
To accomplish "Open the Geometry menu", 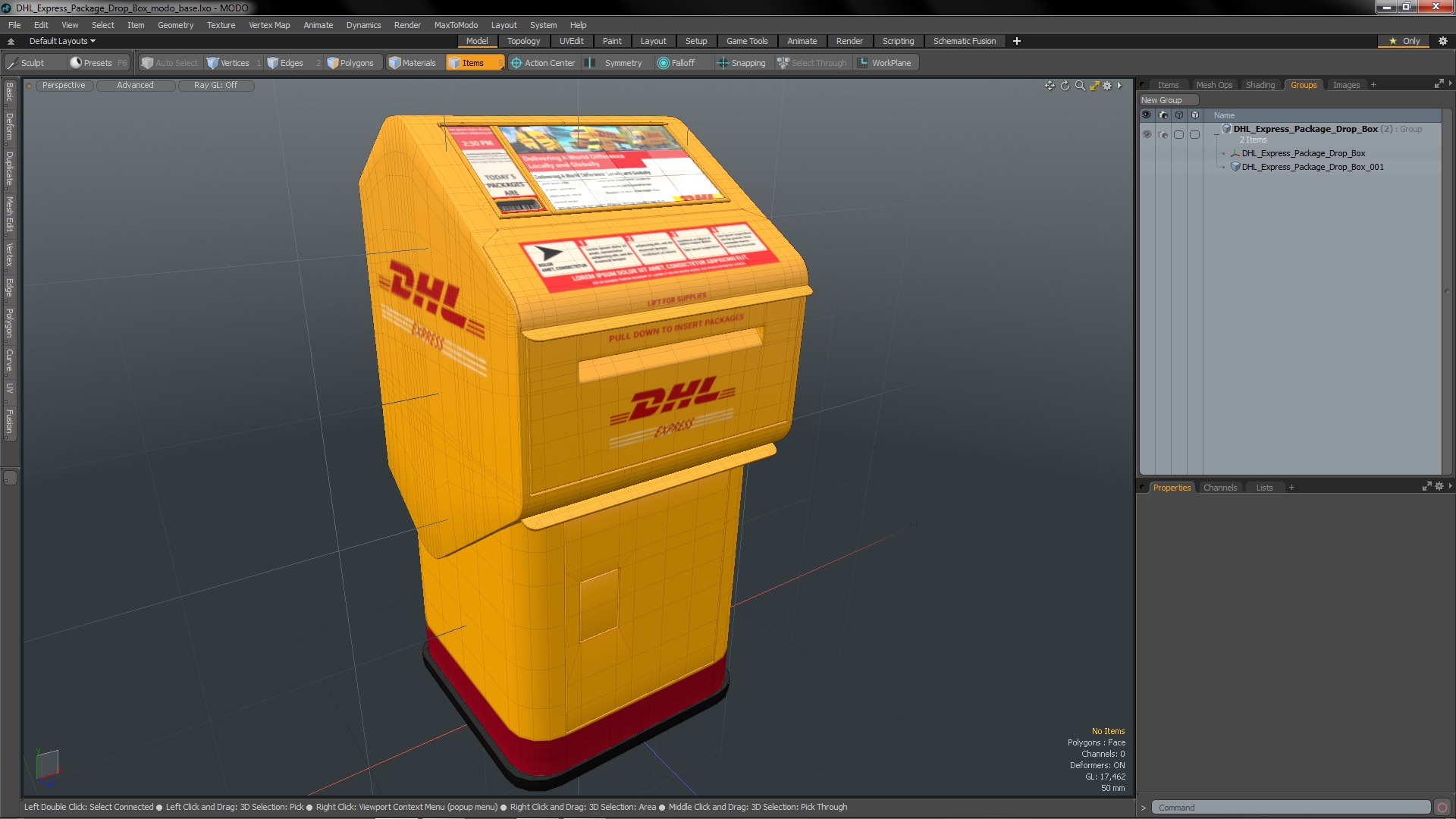I will [175, 25].
